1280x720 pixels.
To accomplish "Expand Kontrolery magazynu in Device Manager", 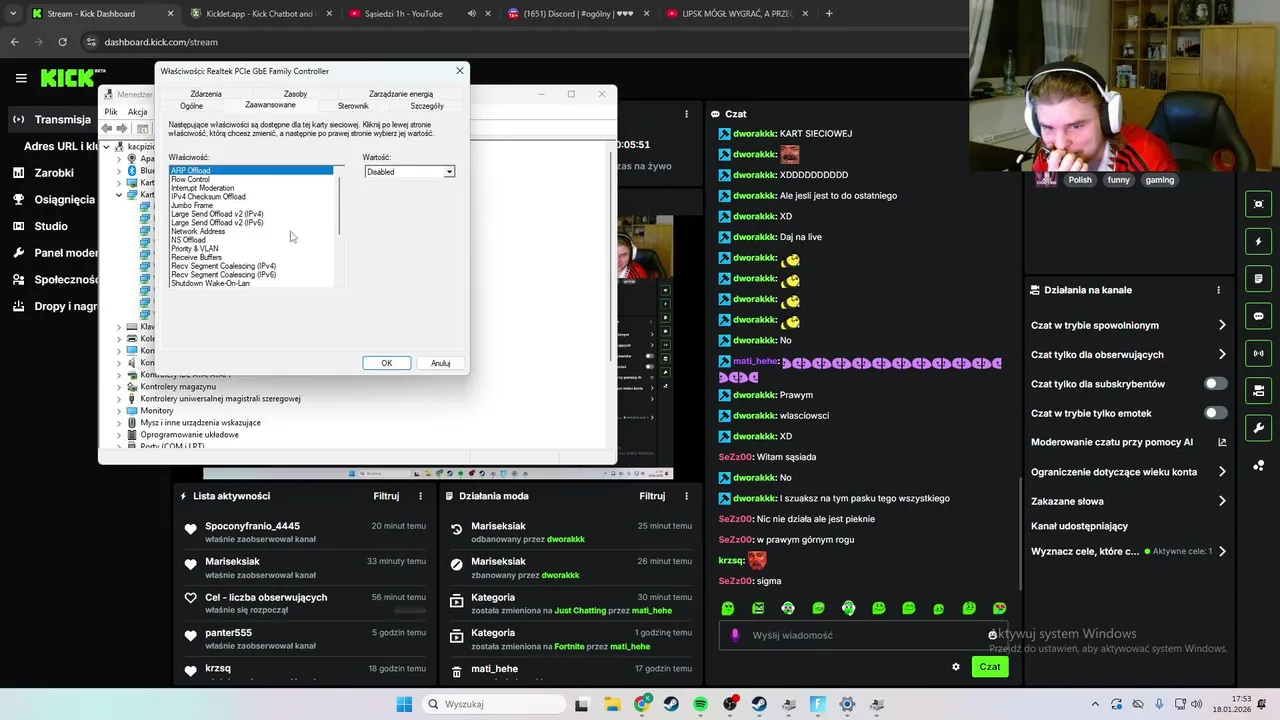I will (x=119, y=387).
